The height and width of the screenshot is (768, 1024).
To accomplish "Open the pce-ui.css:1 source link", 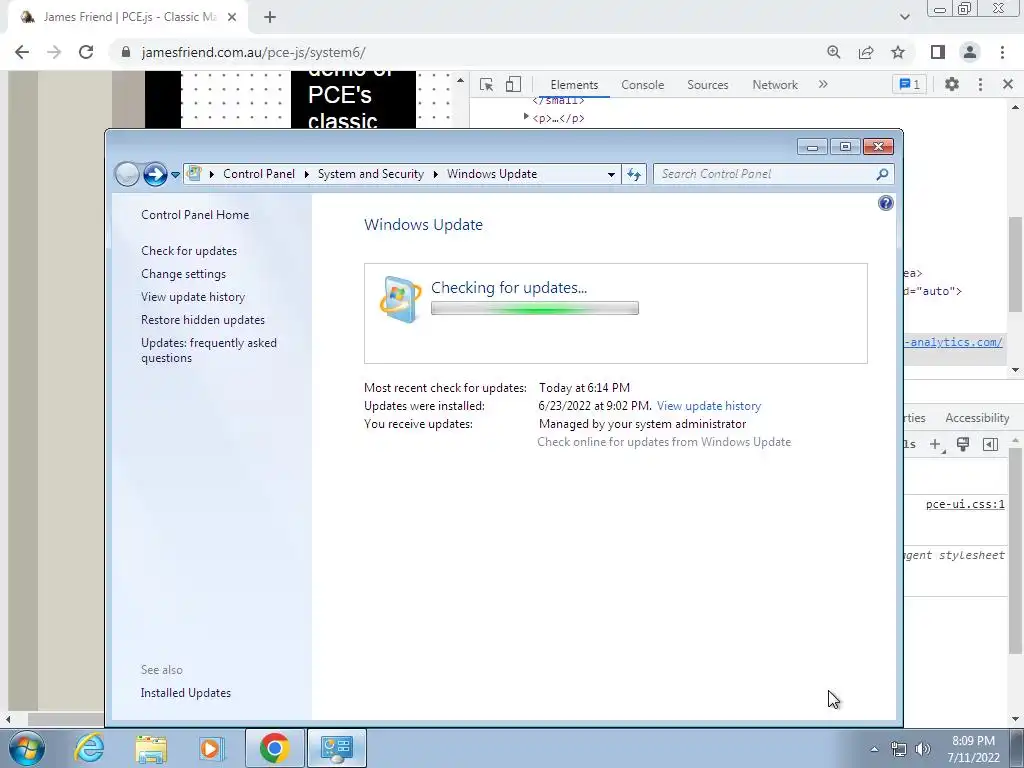I will [965, 504].
